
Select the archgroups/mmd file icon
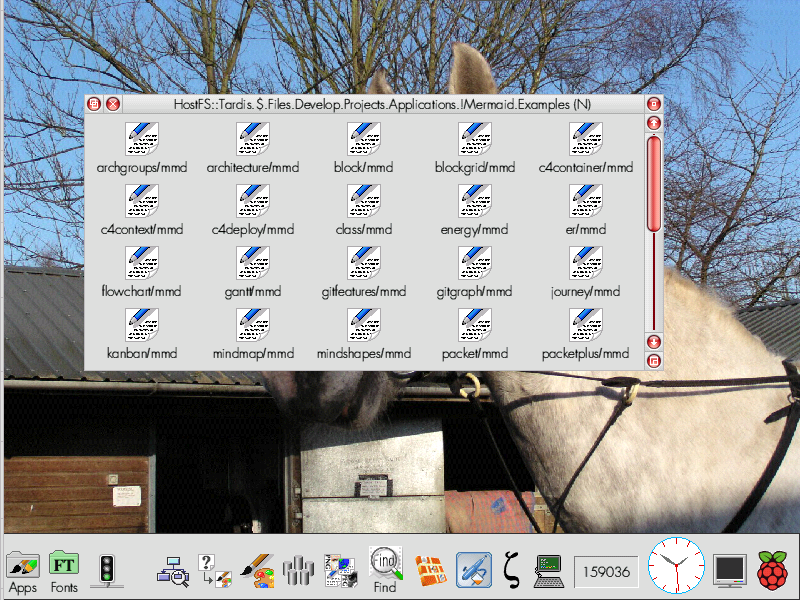(x=142, y=139)
